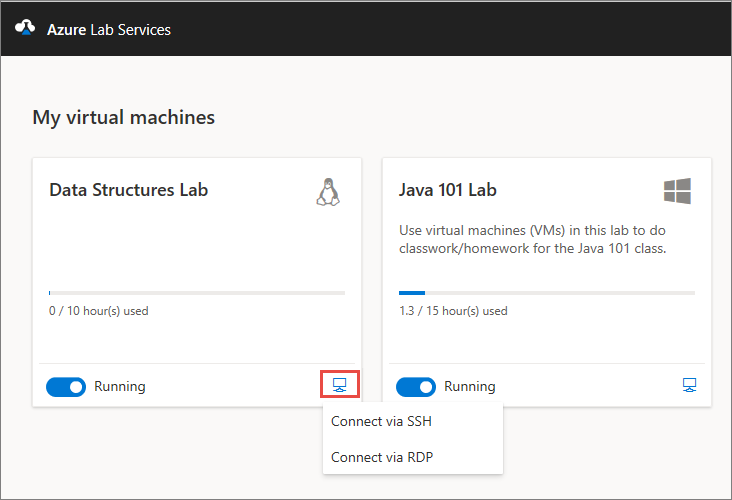Screen dimensions: 732x500
Task: Click the Data Structures Lab hours usage bar
Action: coord(197,293)
